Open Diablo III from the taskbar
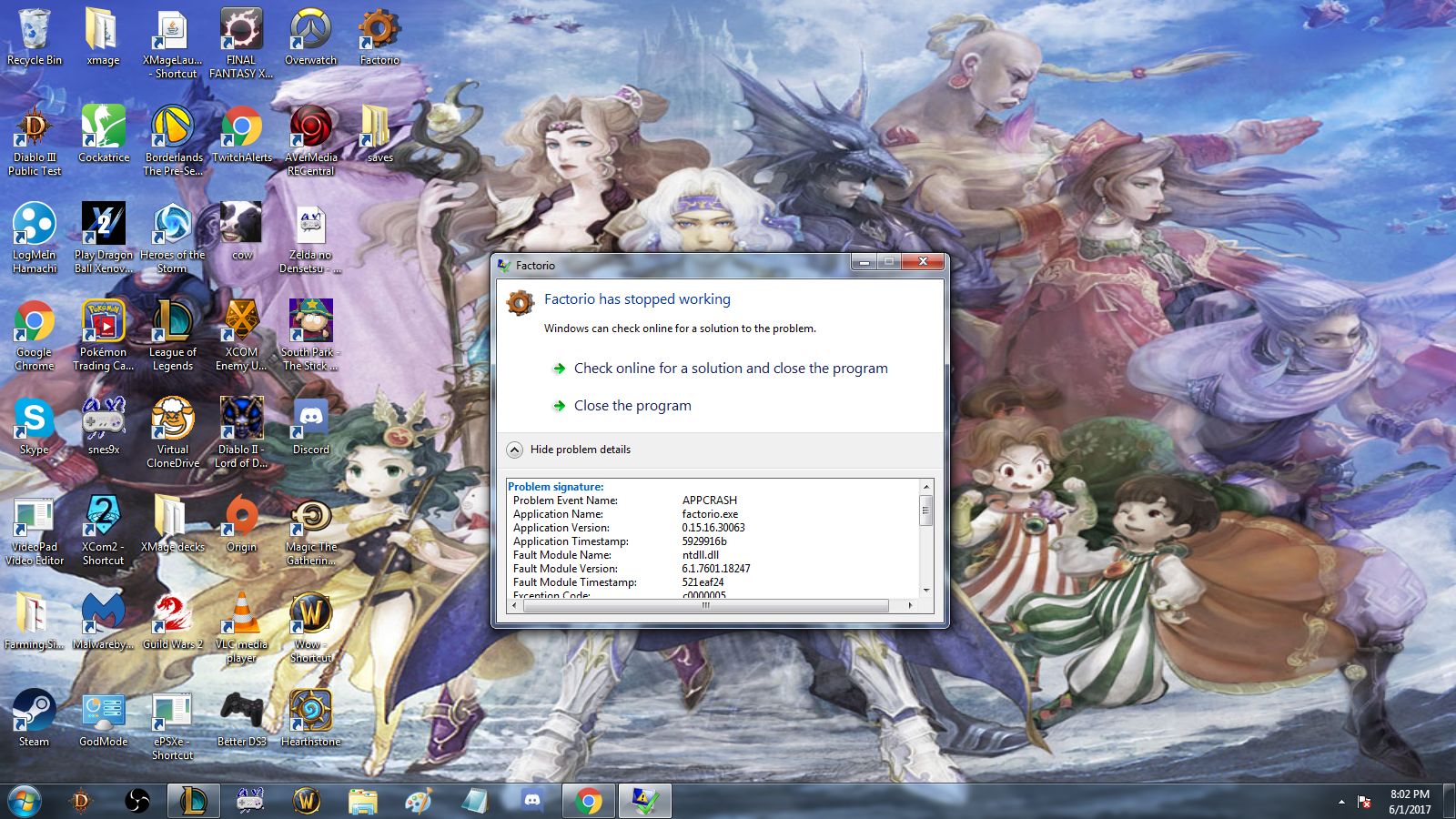1456x819 pixels. (x=81, y=801)
